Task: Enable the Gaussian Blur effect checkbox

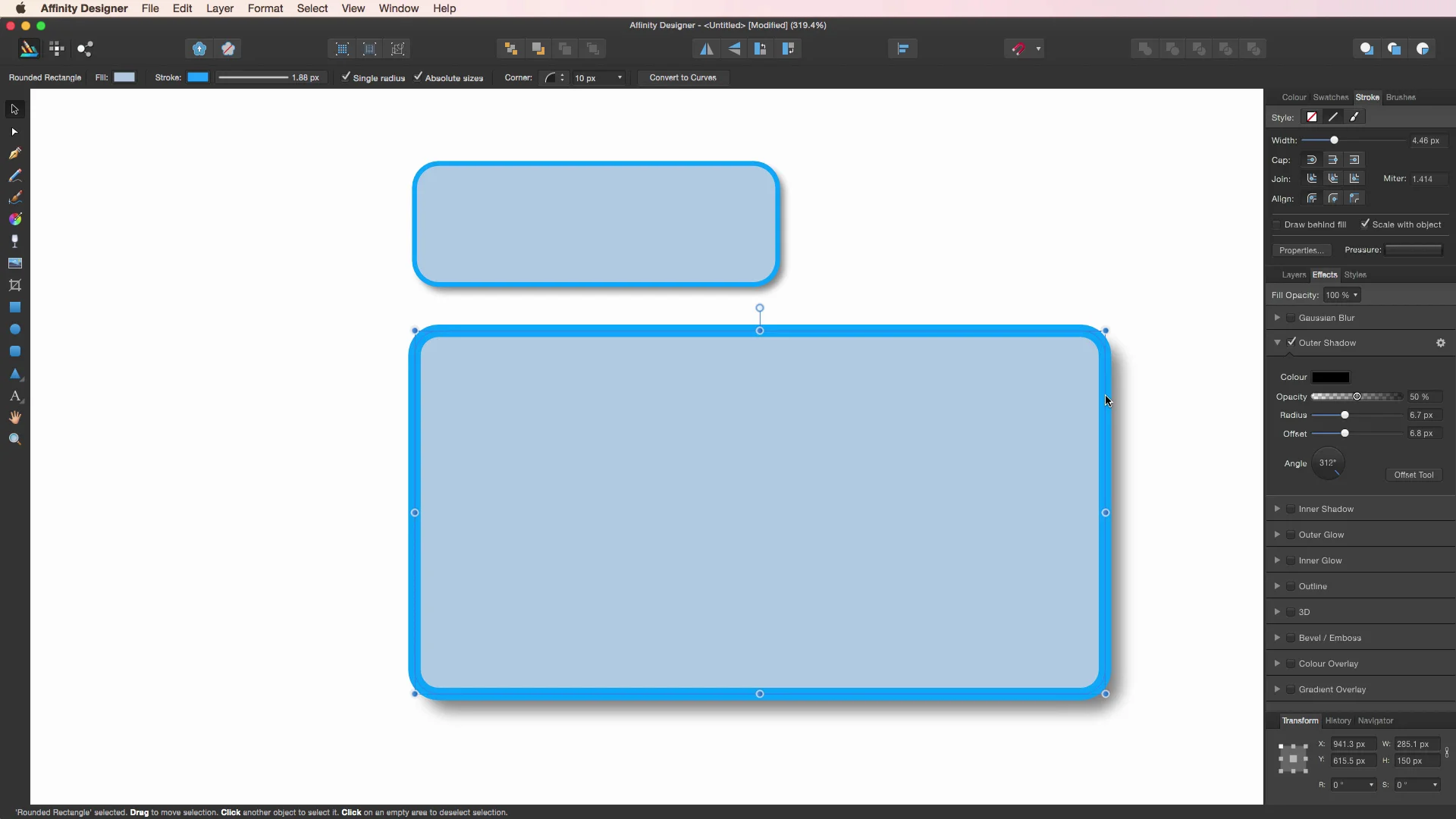Action: [x=1291, y=318]
